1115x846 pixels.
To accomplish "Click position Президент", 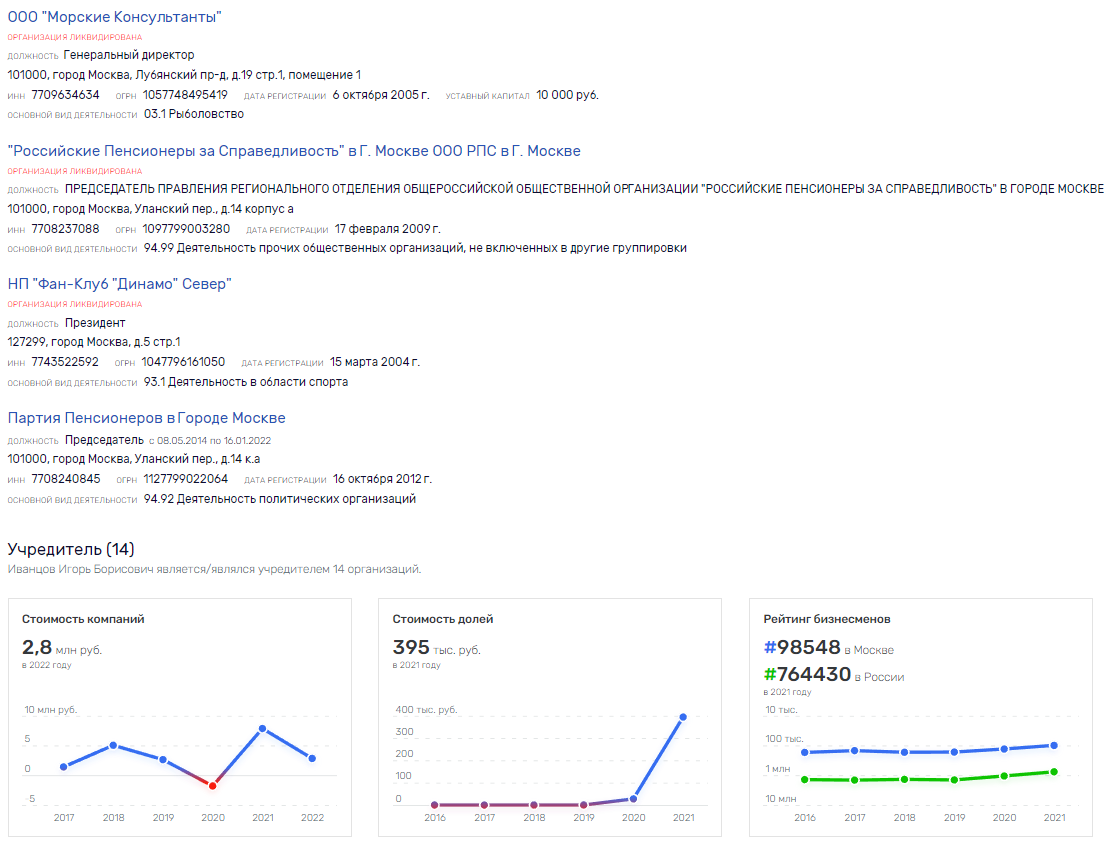I will (95, 323).
